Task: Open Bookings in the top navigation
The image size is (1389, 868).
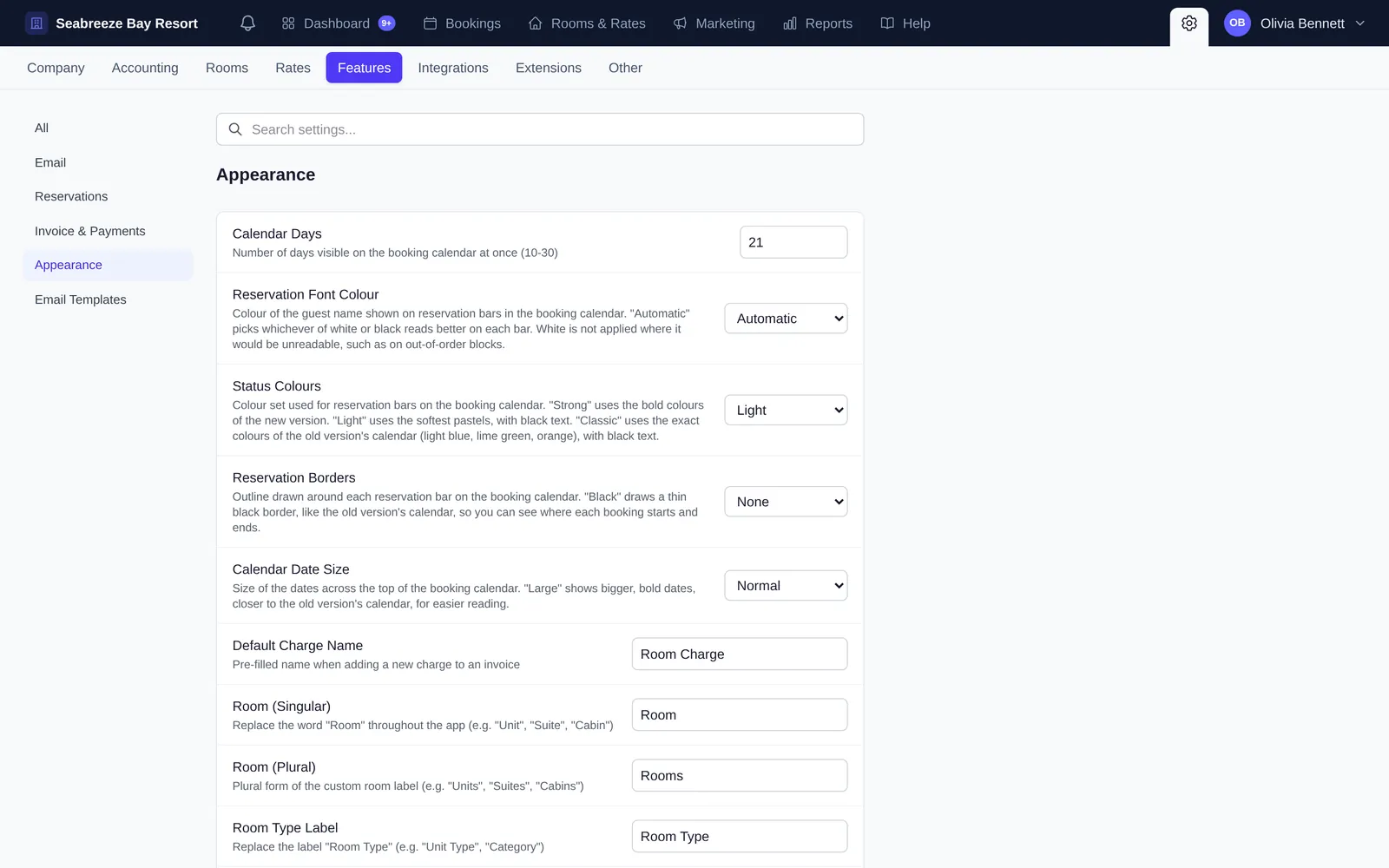Action: tap(462, 23)
